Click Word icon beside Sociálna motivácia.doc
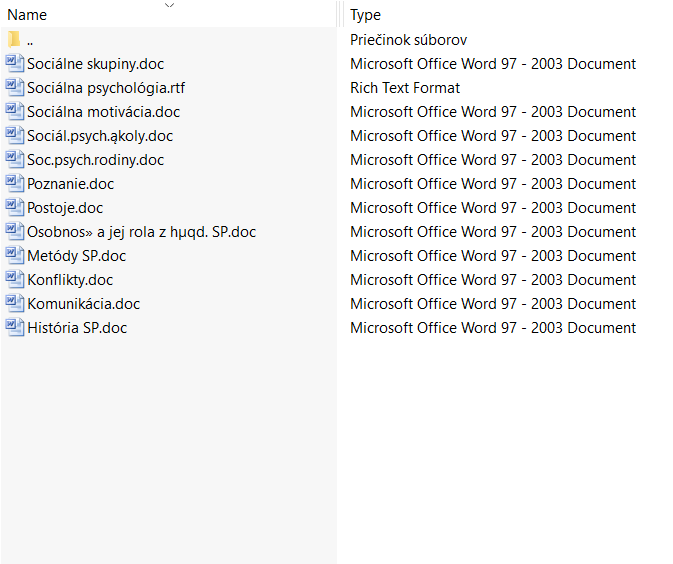 point(15,111)
